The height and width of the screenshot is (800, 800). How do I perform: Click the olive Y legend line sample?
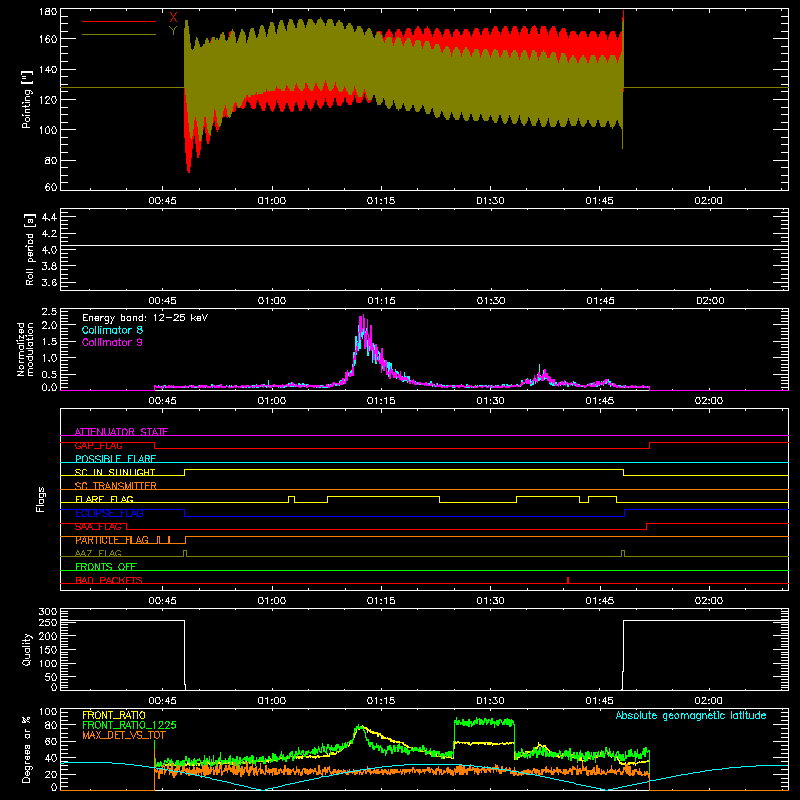coord(119,34)
